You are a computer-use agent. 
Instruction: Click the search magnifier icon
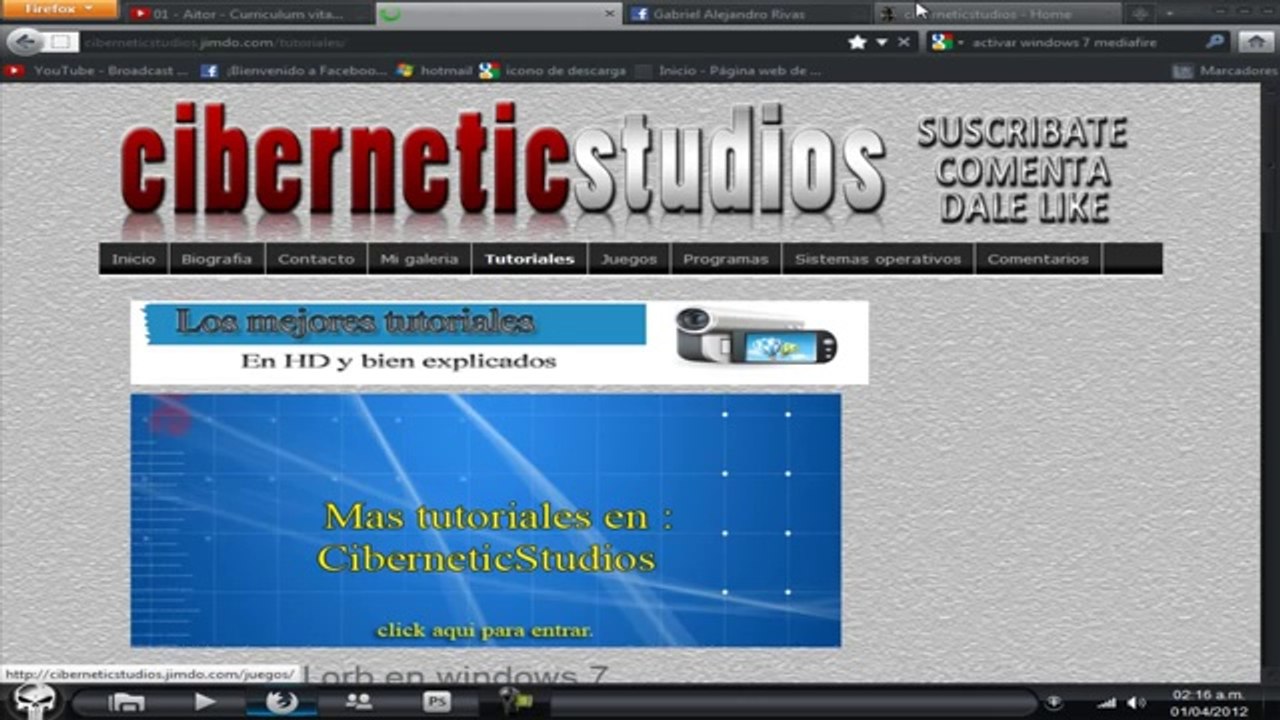coord(1215,42)
